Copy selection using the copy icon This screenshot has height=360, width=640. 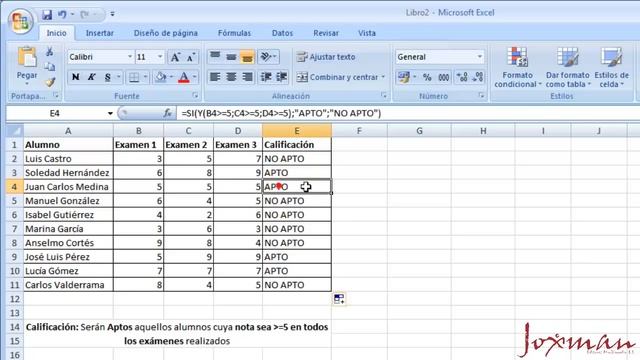[x=50, y=67]
